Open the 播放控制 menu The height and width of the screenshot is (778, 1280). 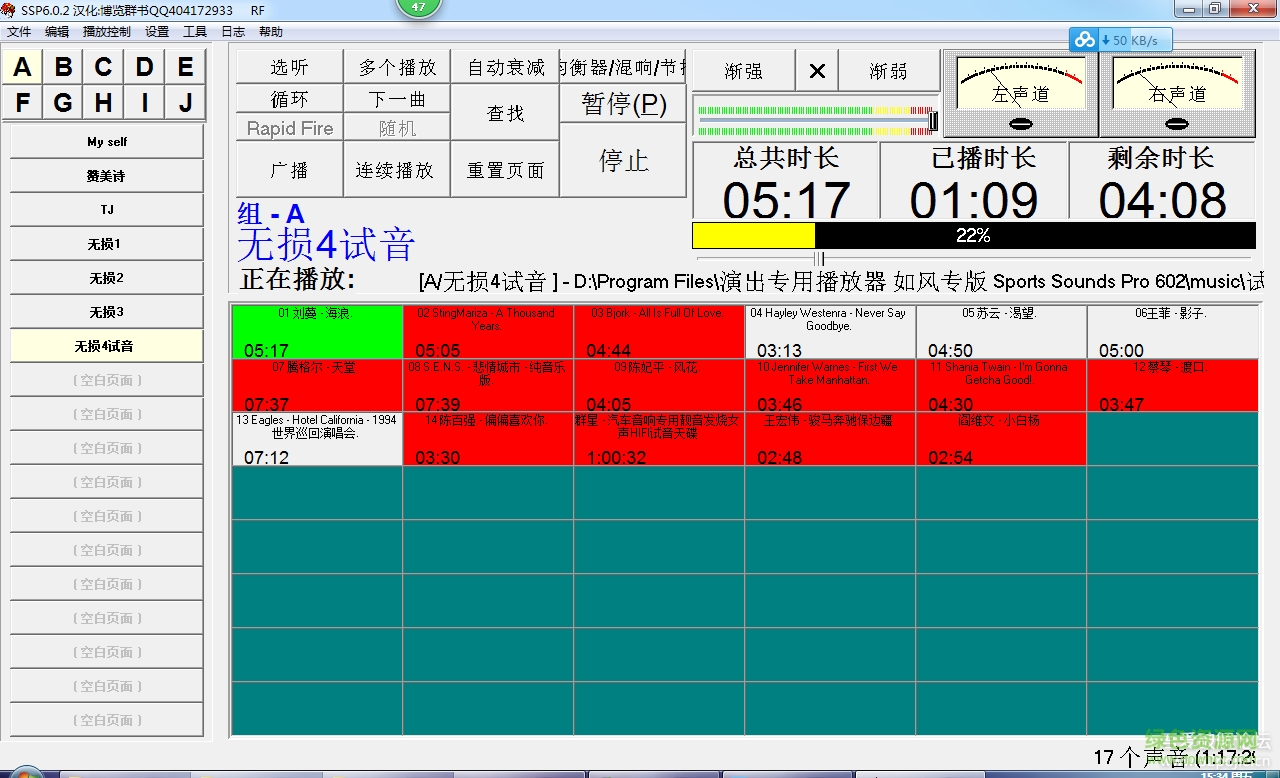coord(106,31)
